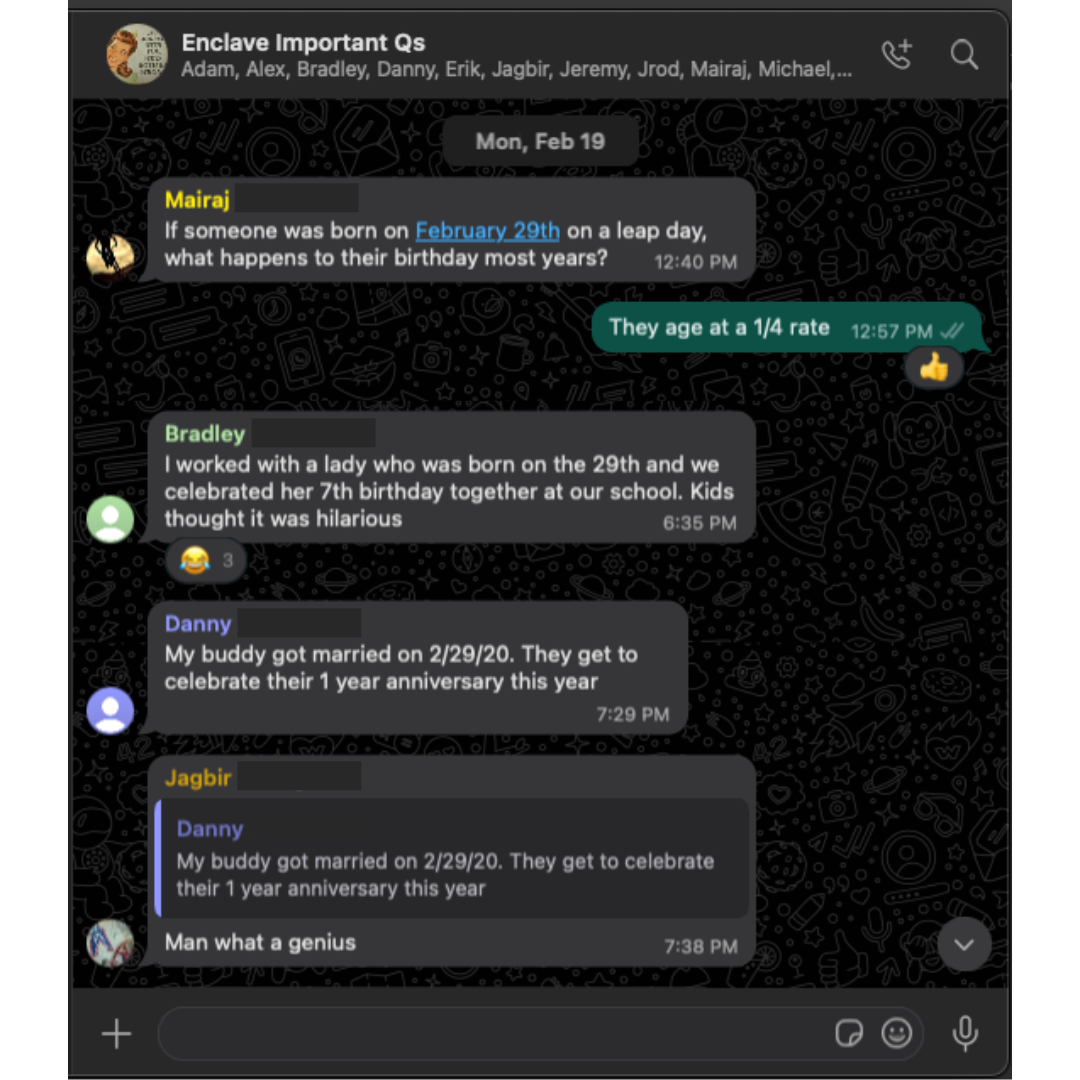
Task: Open the sticker picker icon
Action: click(x=849, y=1033)
